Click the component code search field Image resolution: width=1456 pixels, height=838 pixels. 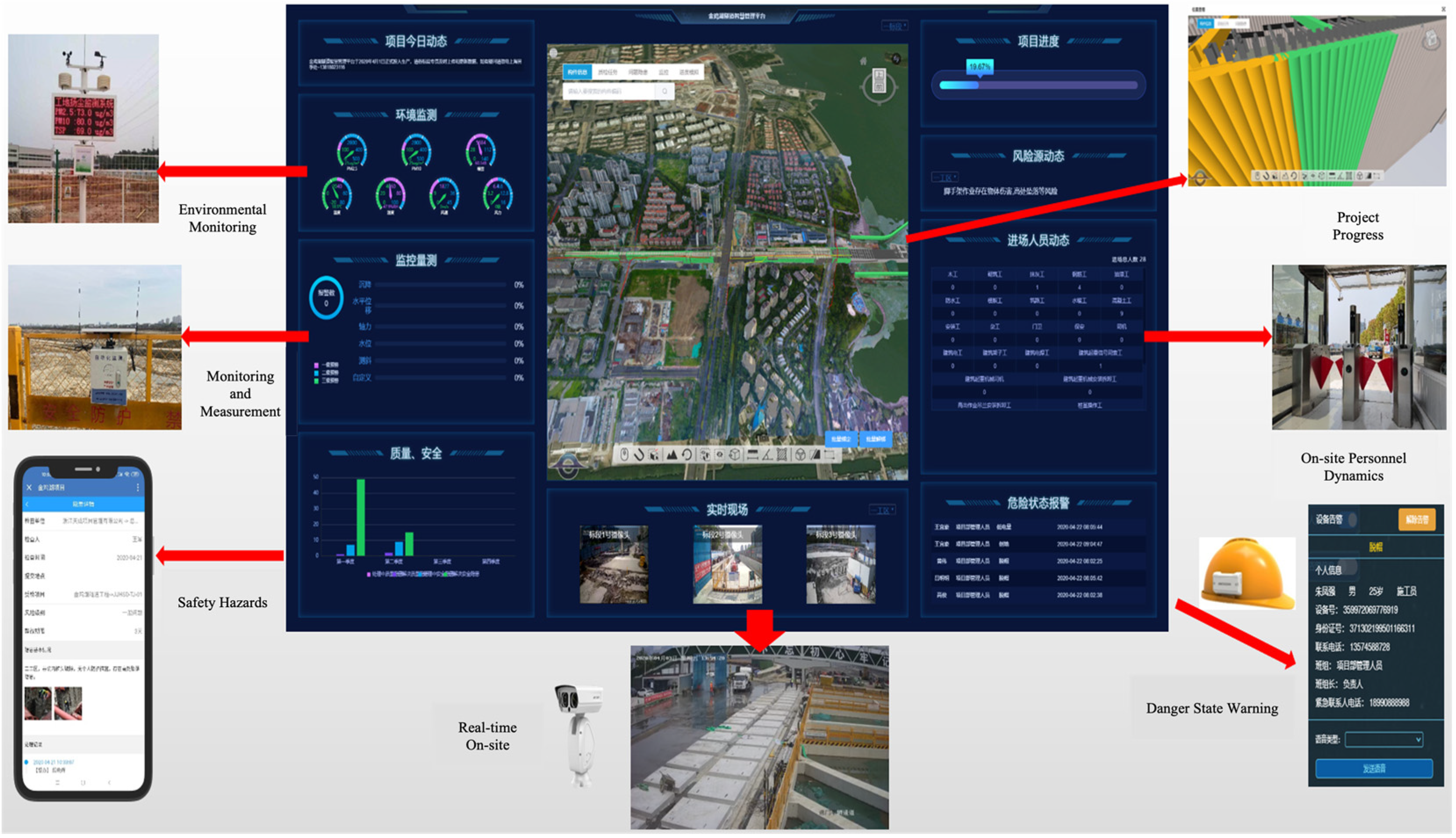pyautogui.click(x=609, y=91)
